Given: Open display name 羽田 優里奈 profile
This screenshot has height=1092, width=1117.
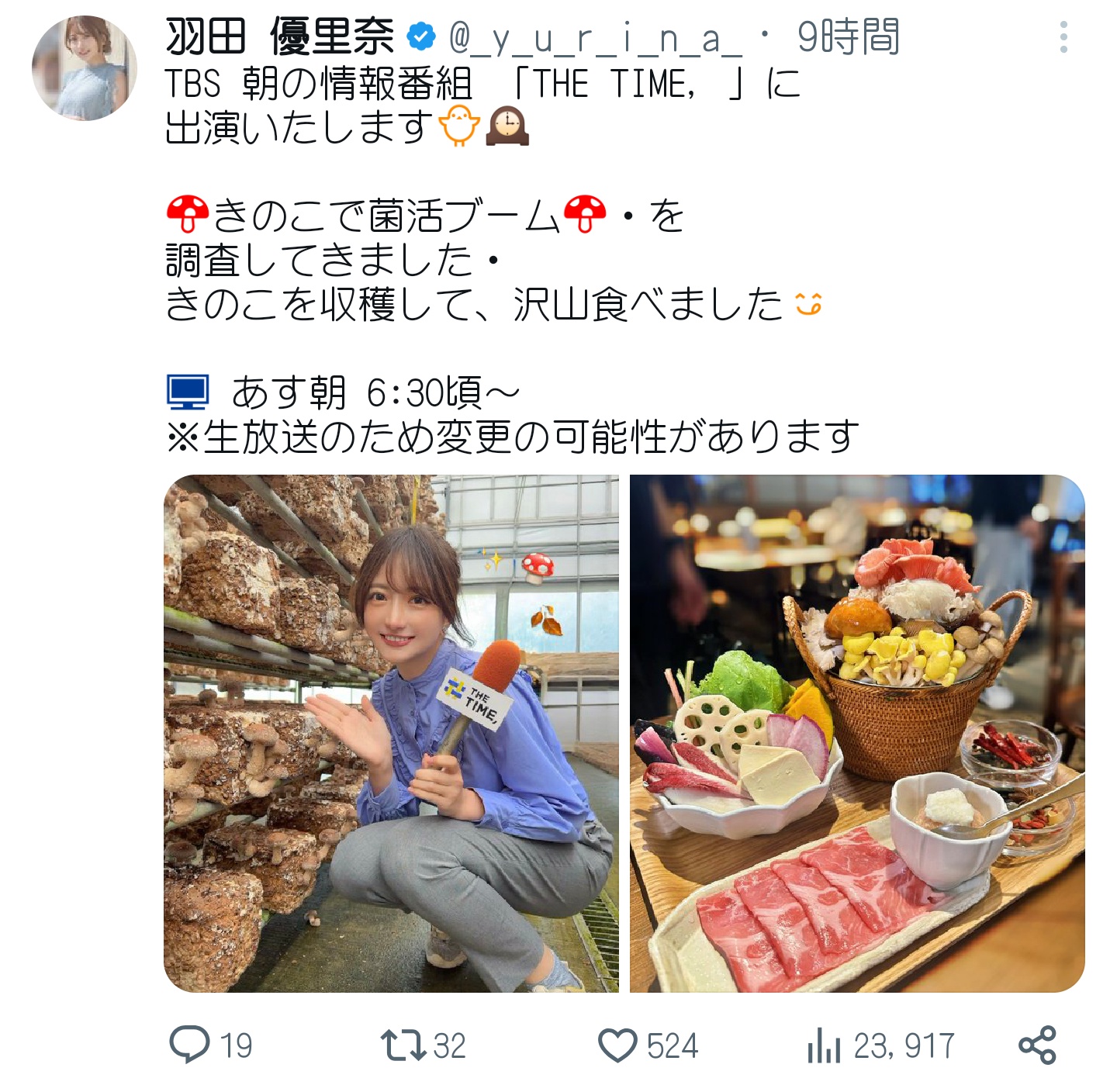Looking at the screenshot, I should click(280, 36).
